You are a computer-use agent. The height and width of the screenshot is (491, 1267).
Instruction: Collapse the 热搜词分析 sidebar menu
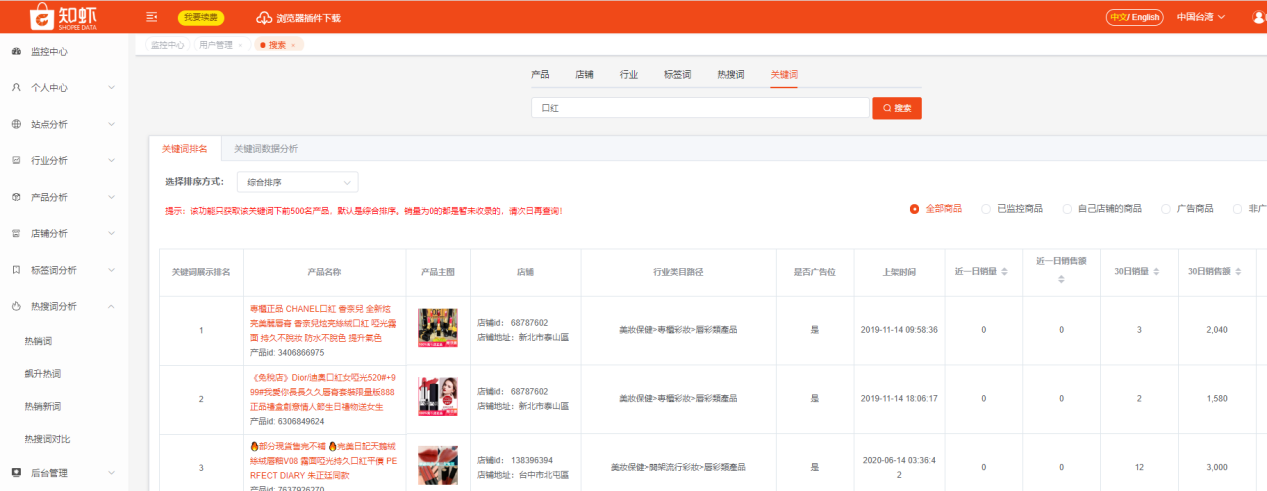111,306
